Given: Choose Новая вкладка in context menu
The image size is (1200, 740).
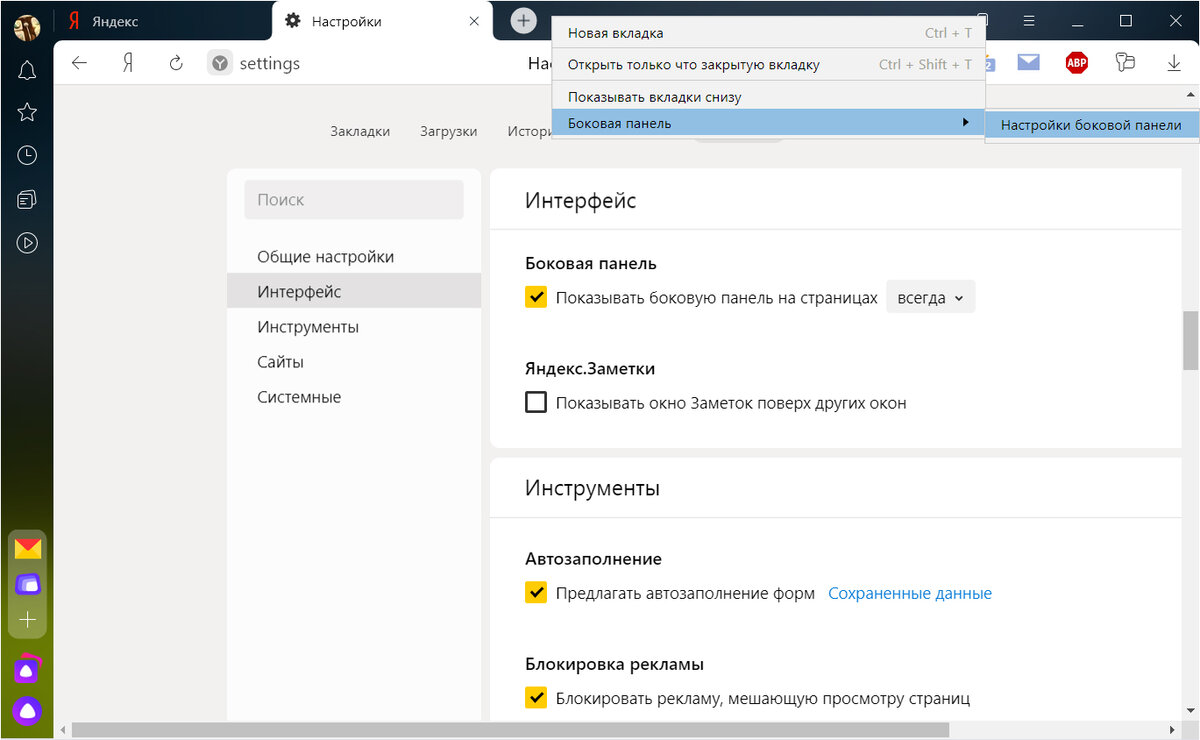Looking at the screenshot, I should (x=768, y=33).
